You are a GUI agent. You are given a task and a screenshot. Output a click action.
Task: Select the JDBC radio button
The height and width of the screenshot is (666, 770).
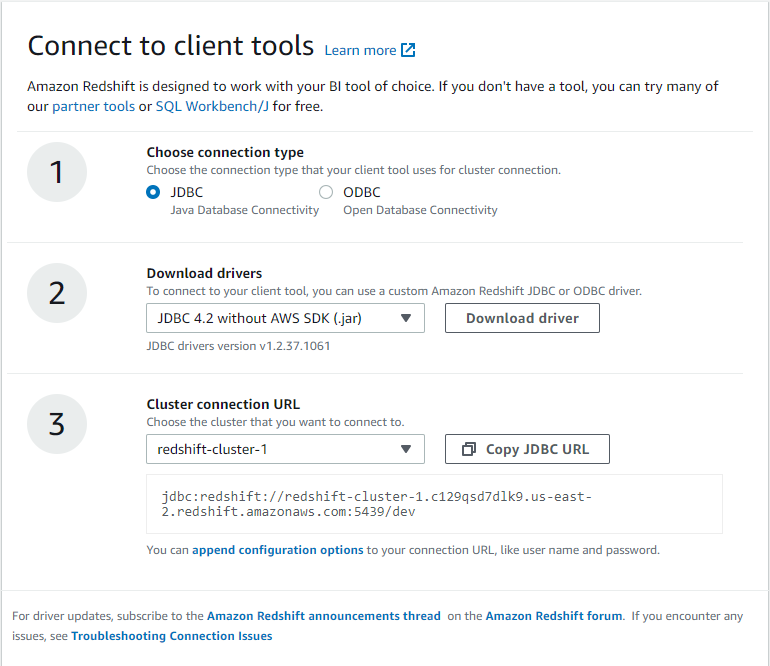coord(153,192)
